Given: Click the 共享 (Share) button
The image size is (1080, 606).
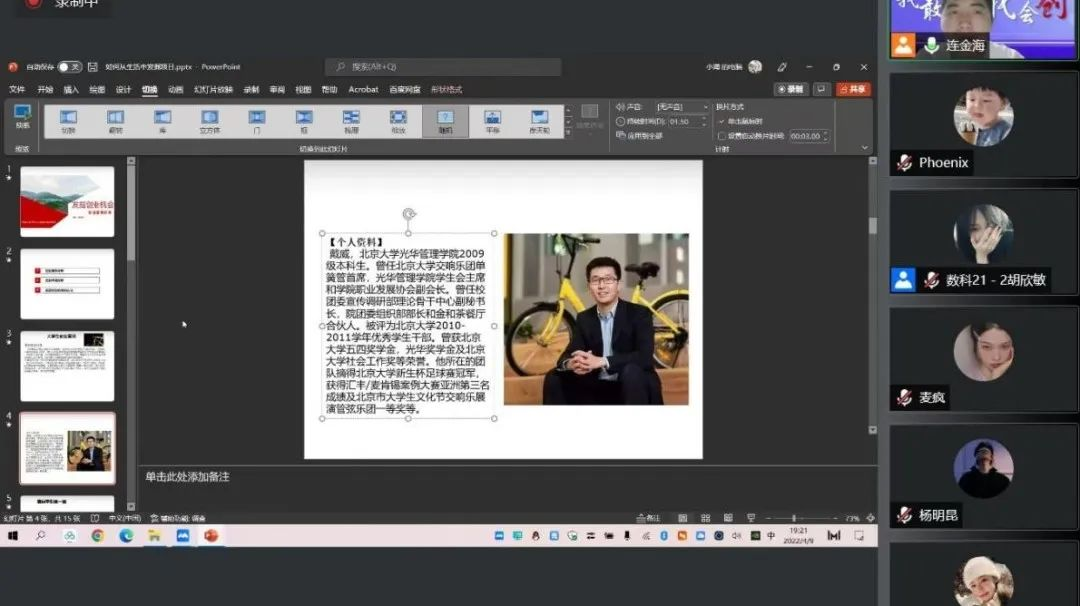Looking at the screenshot, I should coord(853,89).
